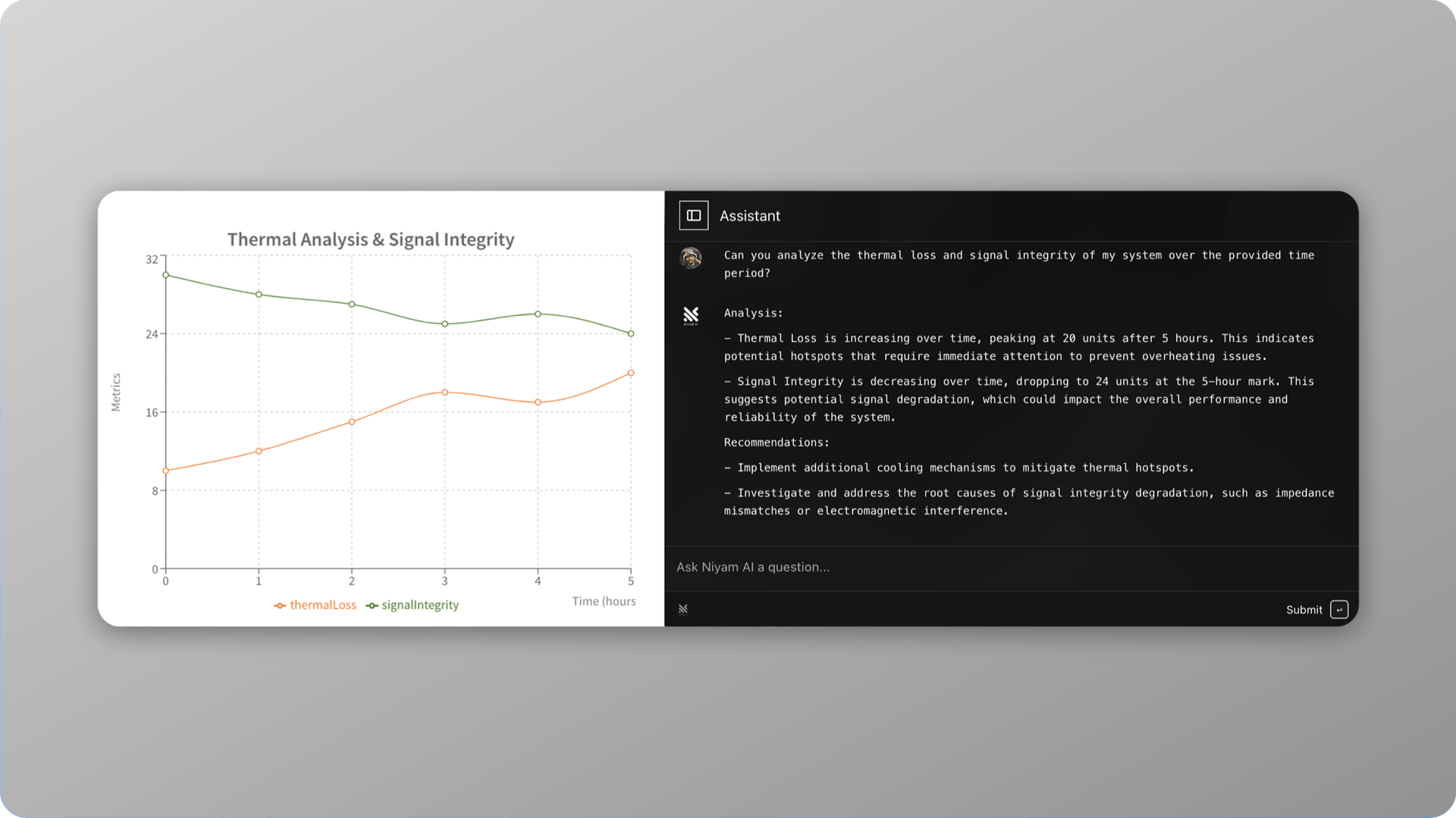The width and height of the screenshot is (1456, 818).
Task: Select the signalIntegrity data point at hour 2
Action: coord(352,304)
